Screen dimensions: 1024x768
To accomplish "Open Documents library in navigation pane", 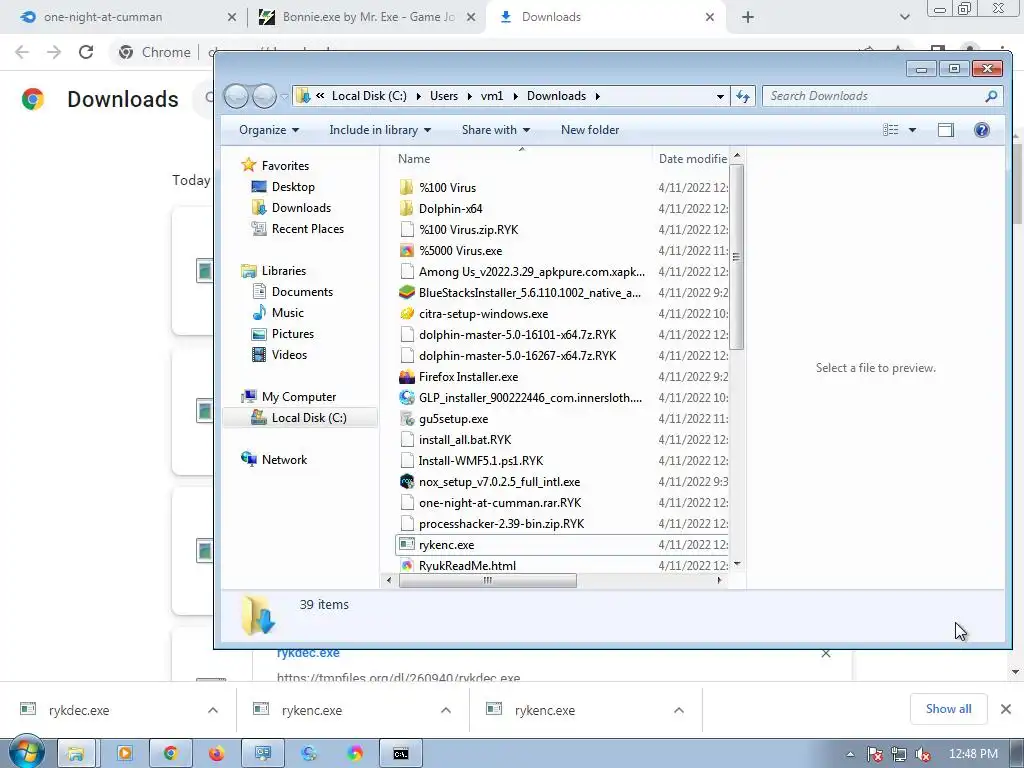I will click(x=302, y=292).
